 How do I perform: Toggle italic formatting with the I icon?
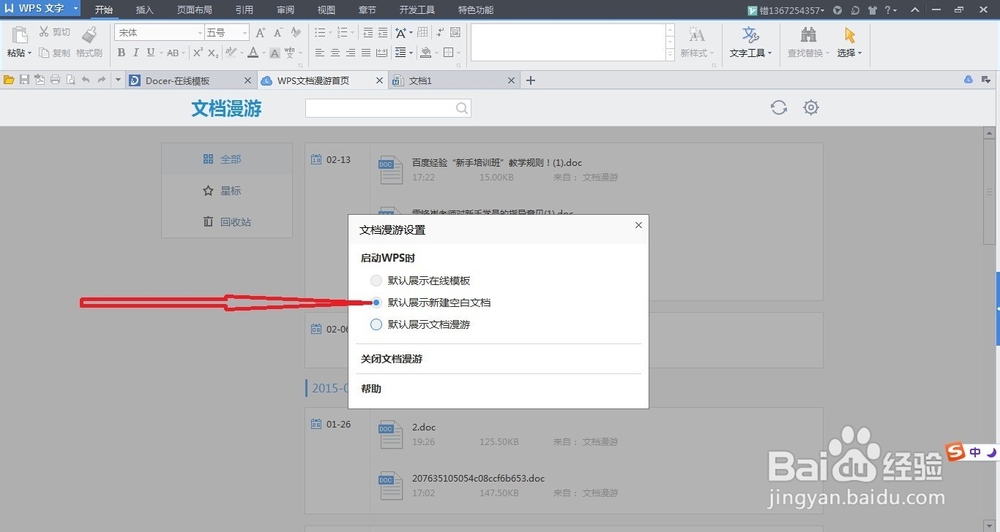pyautogui.click(x=136, y=53)
